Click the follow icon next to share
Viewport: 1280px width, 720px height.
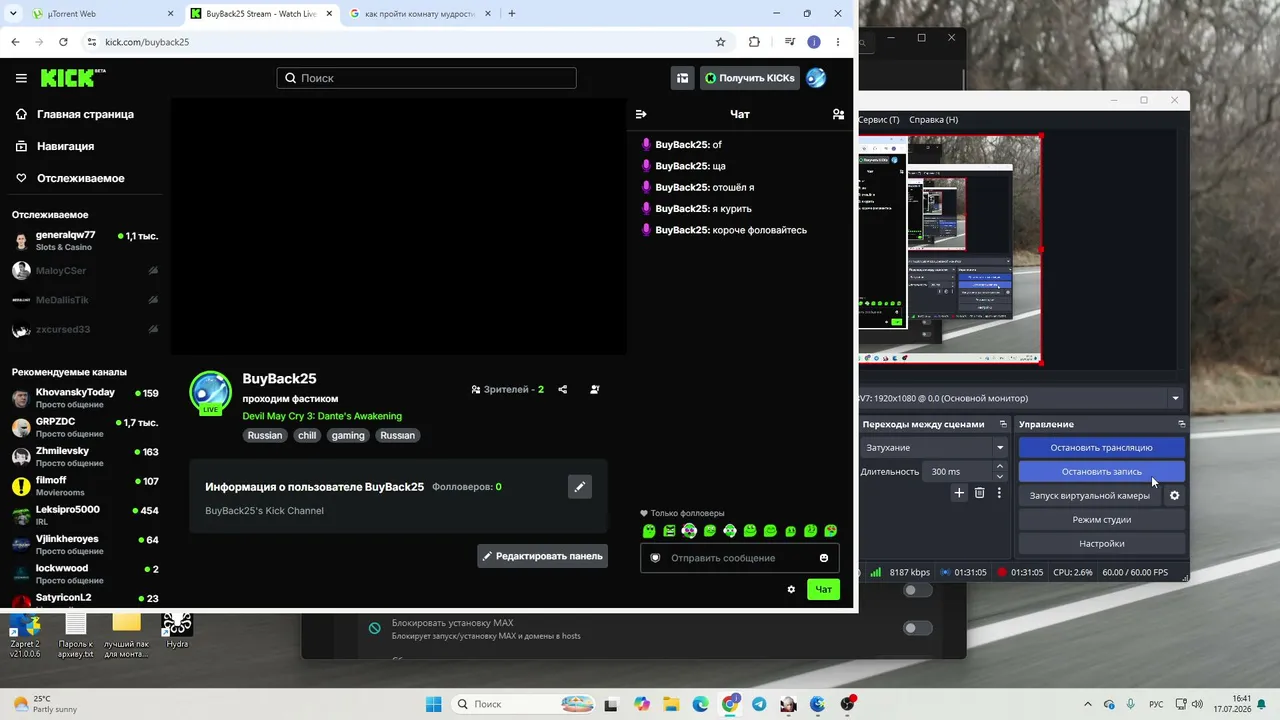[x=595, y=389]
